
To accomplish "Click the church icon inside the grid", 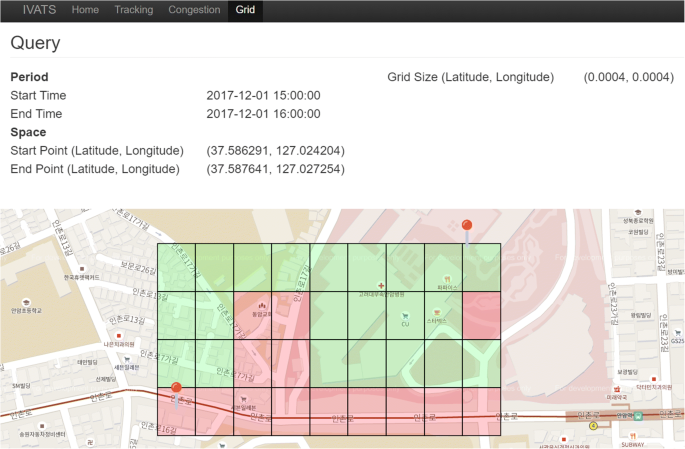I will point(262,303).
